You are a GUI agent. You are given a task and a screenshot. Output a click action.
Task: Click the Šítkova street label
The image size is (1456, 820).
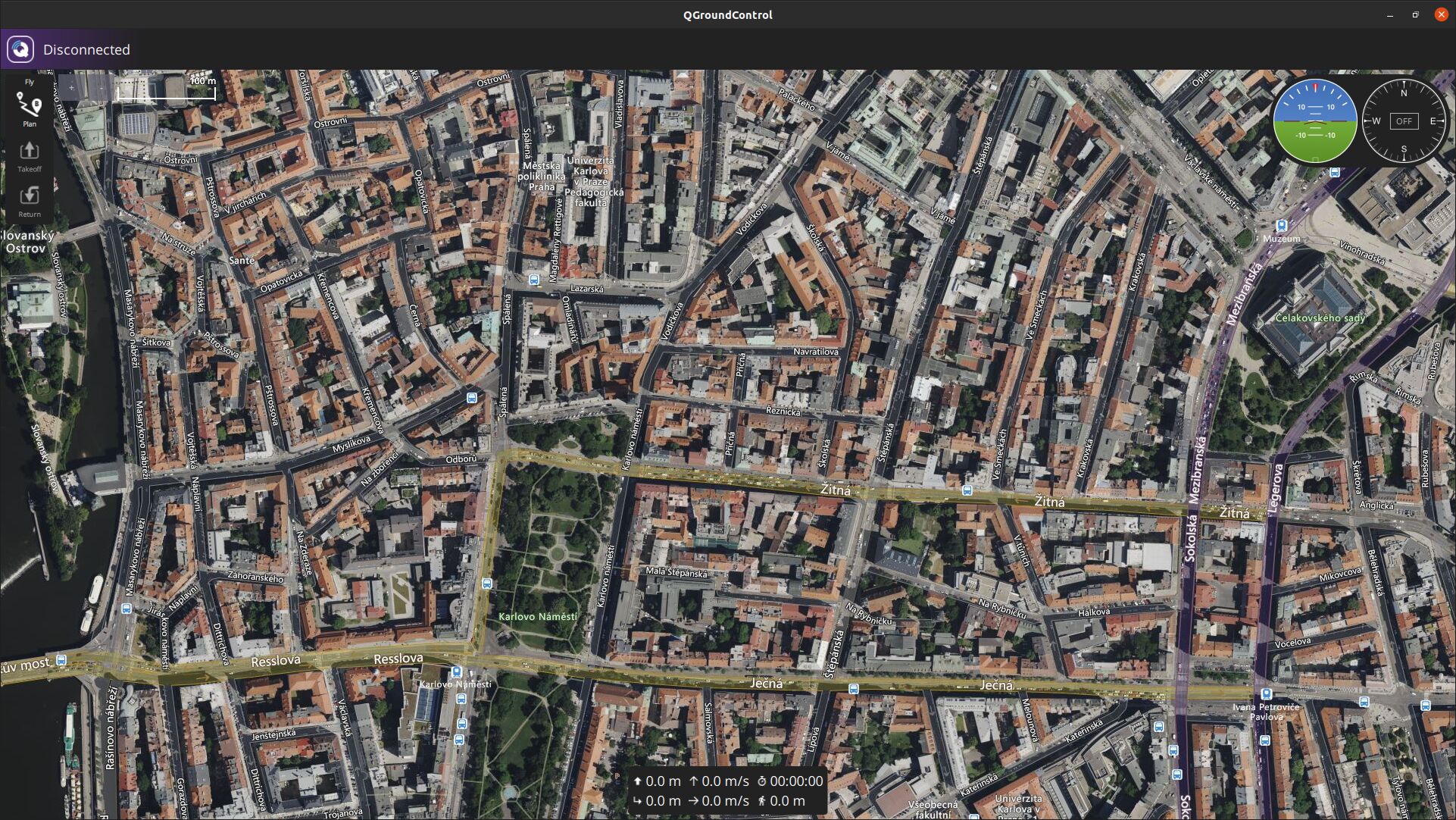(156, 343)
